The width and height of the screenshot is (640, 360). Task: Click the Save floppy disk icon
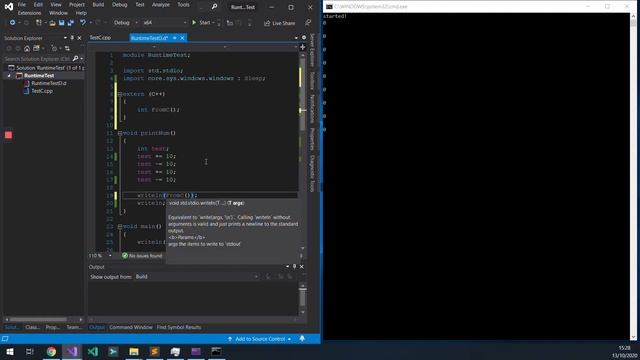coord(61,23)
